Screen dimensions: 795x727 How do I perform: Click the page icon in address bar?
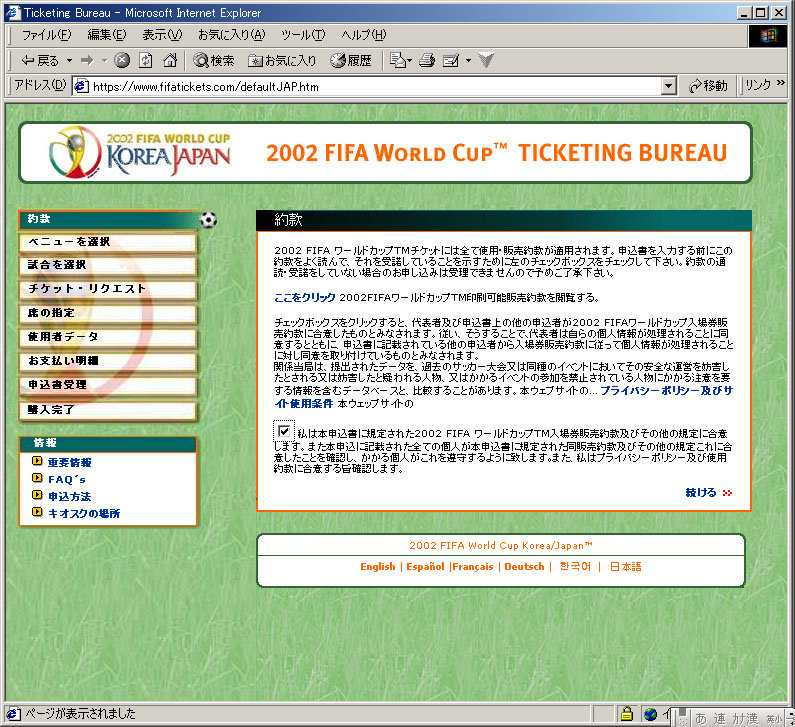[82, 87]
